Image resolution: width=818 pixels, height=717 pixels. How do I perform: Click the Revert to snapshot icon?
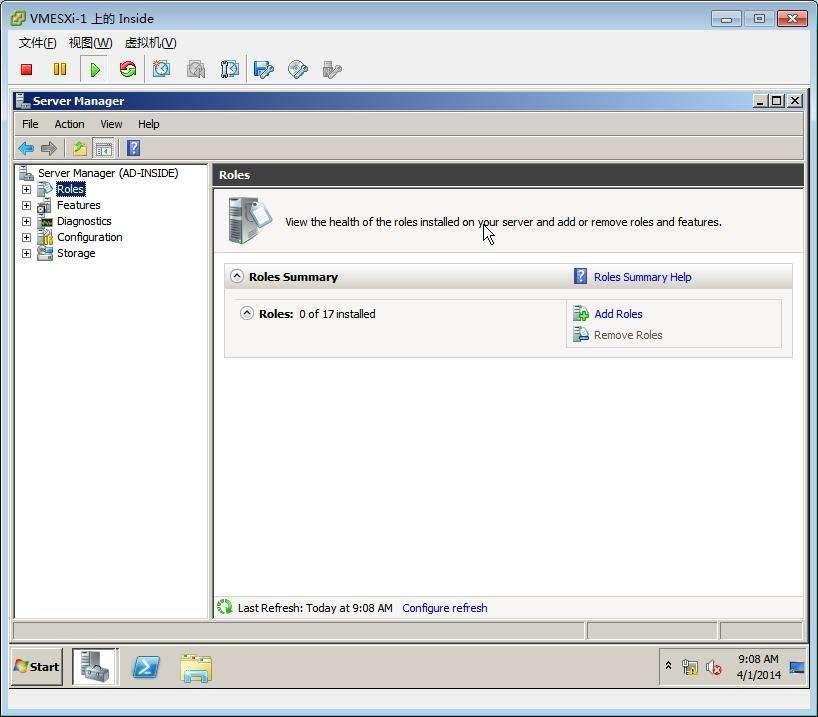[196, 69]
